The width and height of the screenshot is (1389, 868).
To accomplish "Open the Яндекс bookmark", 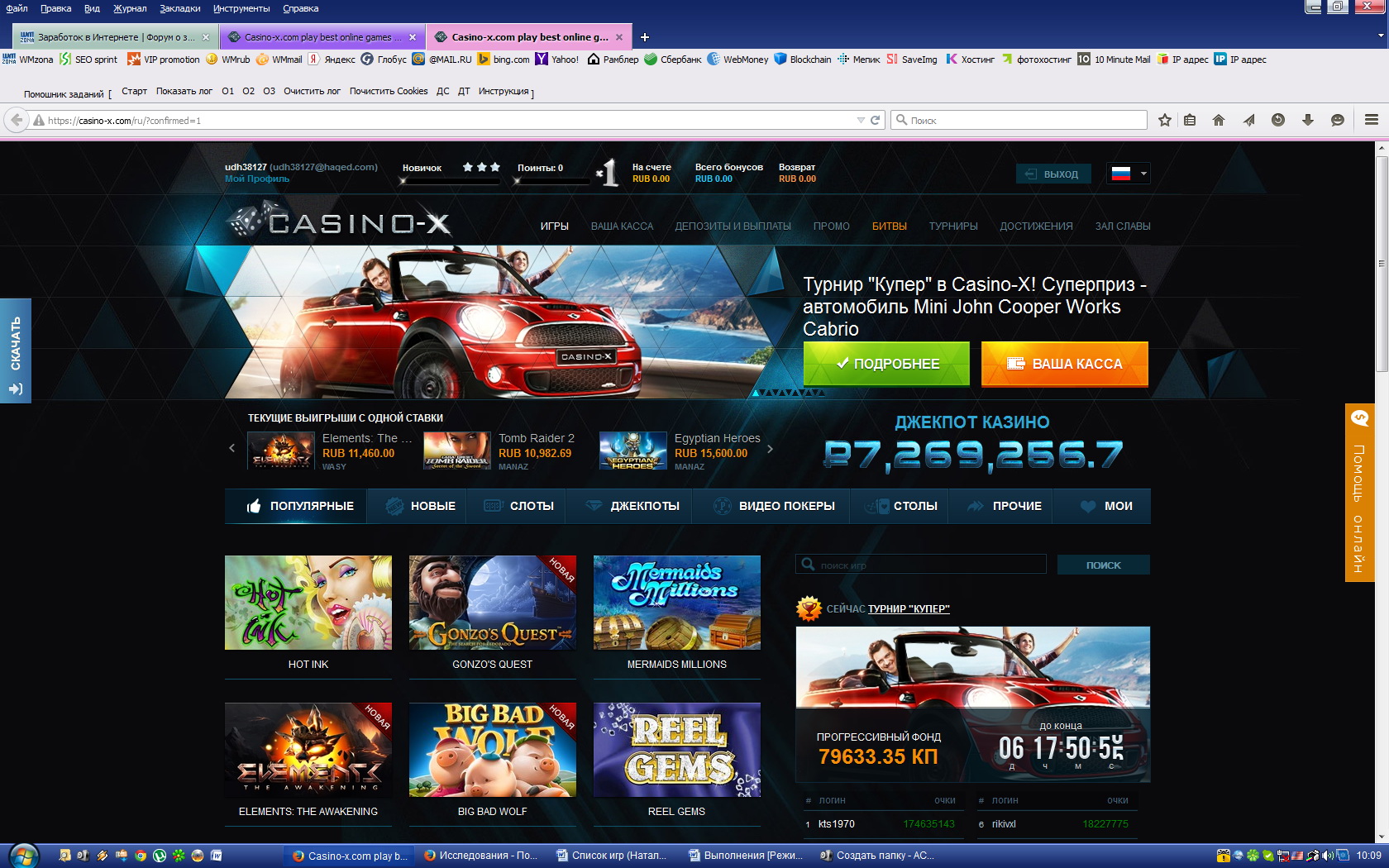I will tap(332, 60).
